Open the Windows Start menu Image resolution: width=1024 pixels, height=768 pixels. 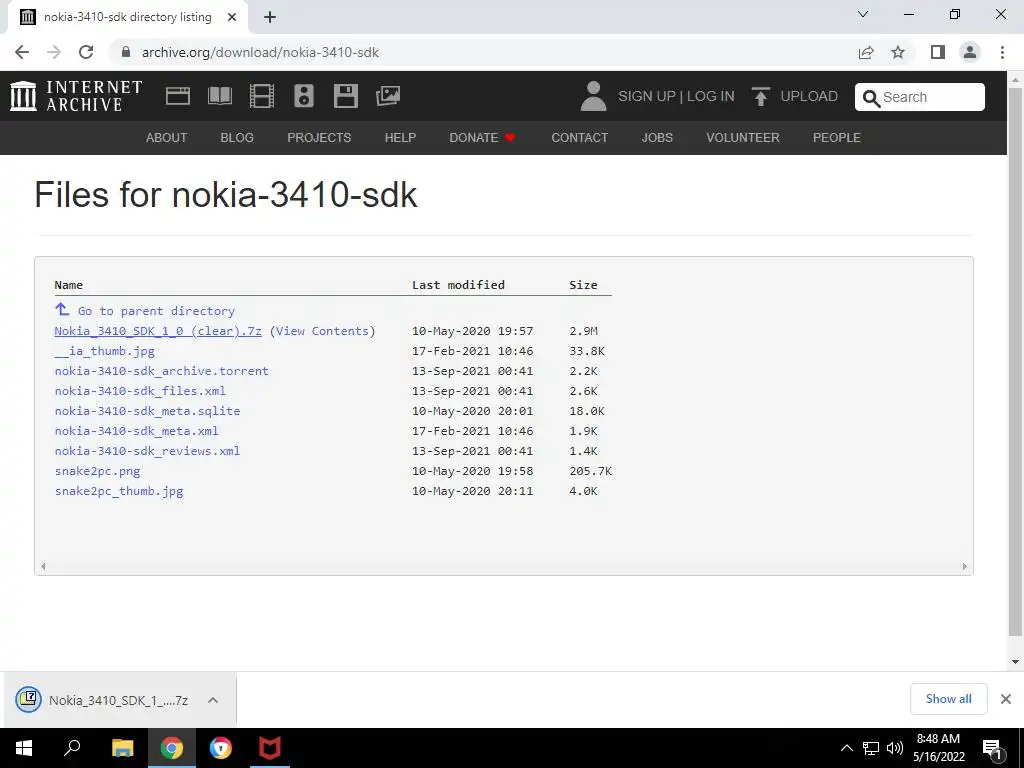coord(24,748)
